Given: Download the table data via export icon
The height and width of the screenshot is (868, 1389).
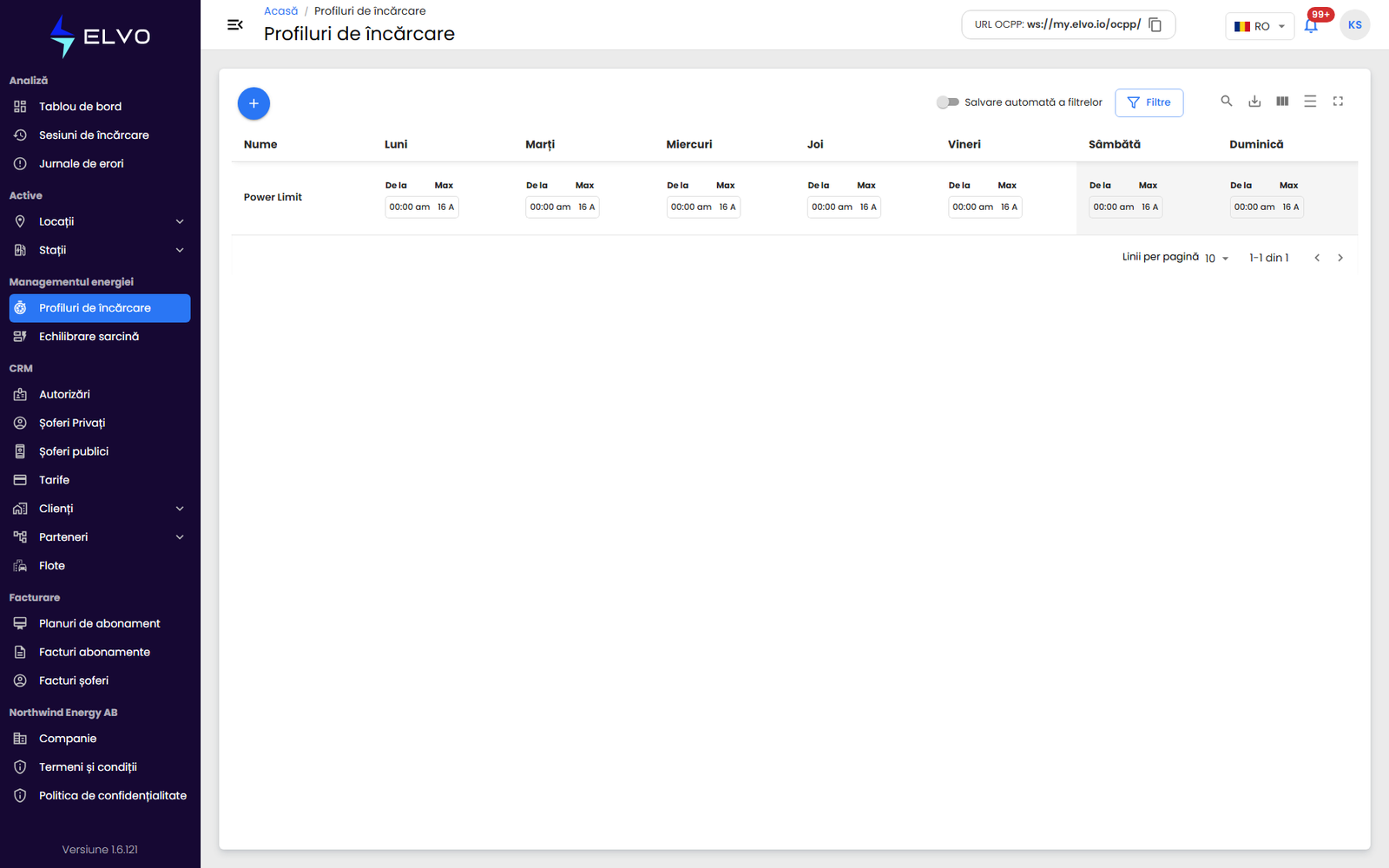Looking at the screenshot, I should pyautogui.click(x=1254, y=102).
